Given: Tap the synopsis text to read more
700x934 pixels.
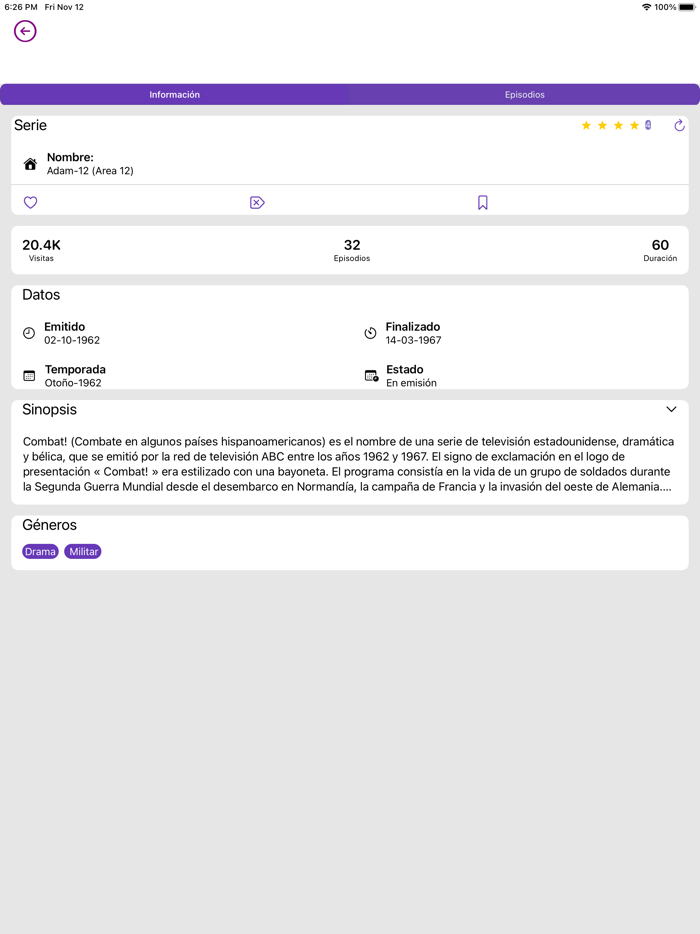Looking at the screenshot, I should pos(349,464).
